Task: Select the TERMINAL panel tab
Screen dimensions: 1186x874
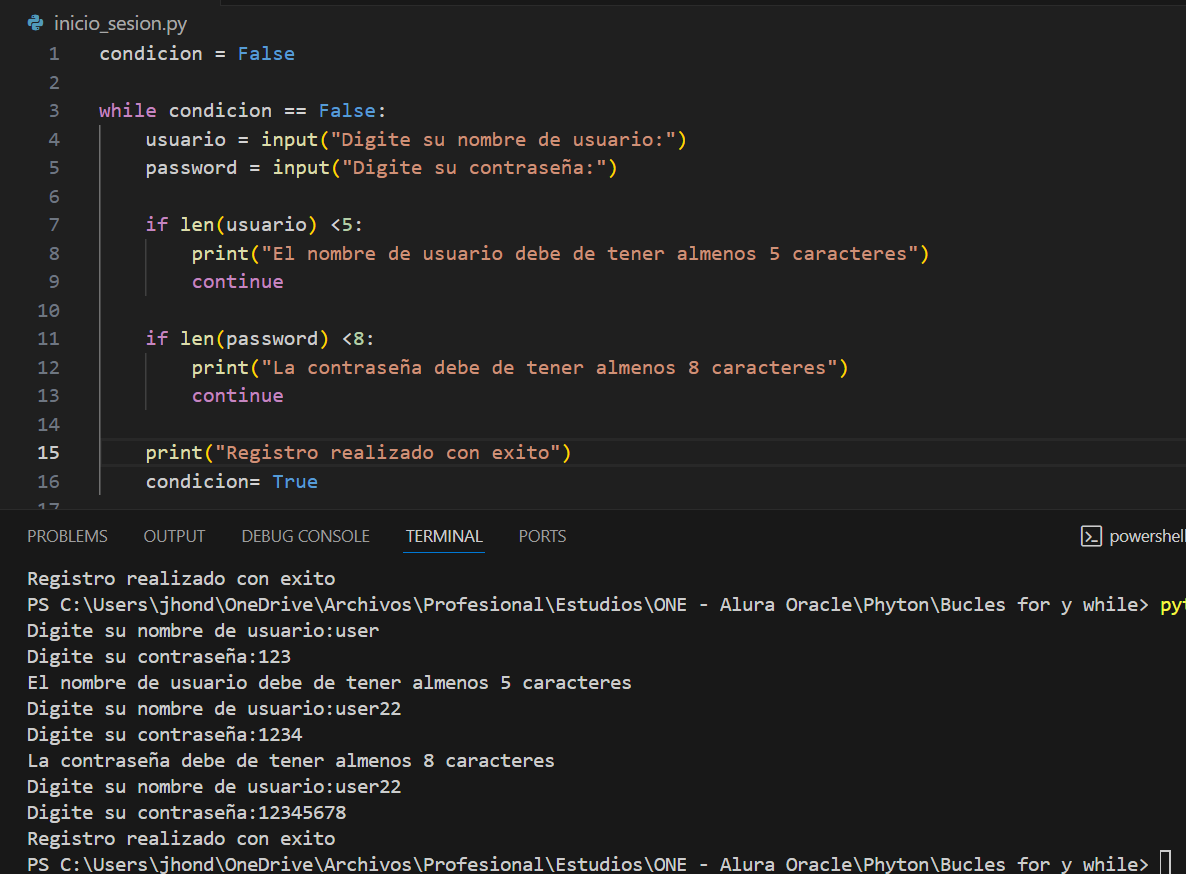Action: [x=444, y=536]
